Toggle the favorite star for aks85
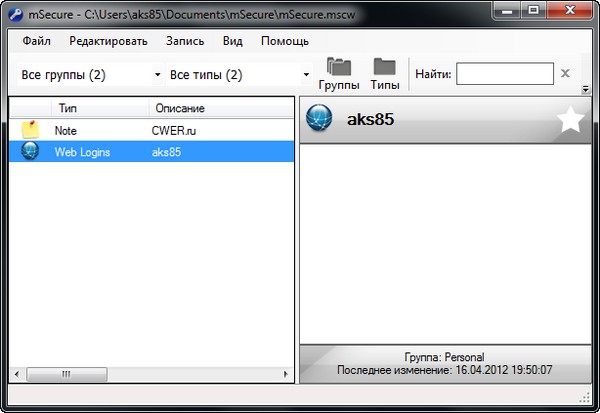This screenshot has height=413, width=600. [571, 119]
